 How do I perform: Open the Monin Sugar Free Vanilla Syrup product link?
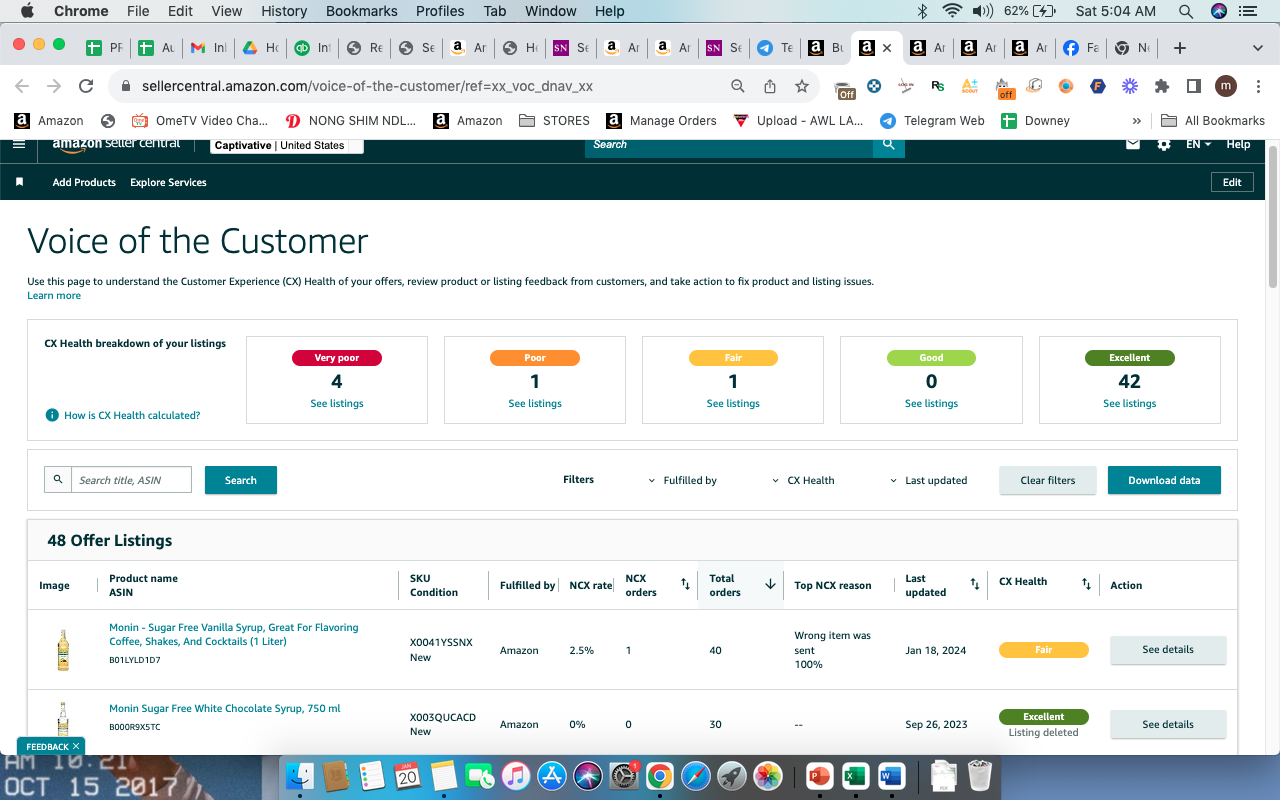click(234, 634)
